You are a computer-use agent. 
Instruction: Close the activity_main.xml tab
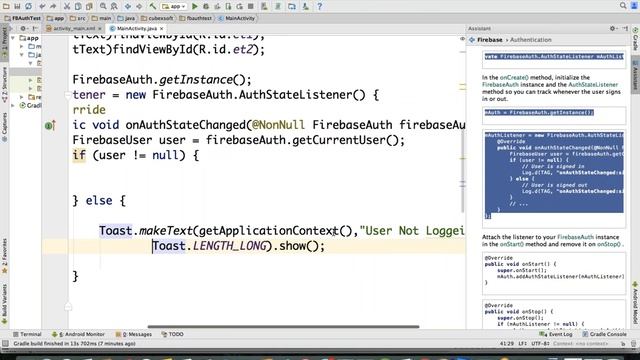(x=100, y=29)
